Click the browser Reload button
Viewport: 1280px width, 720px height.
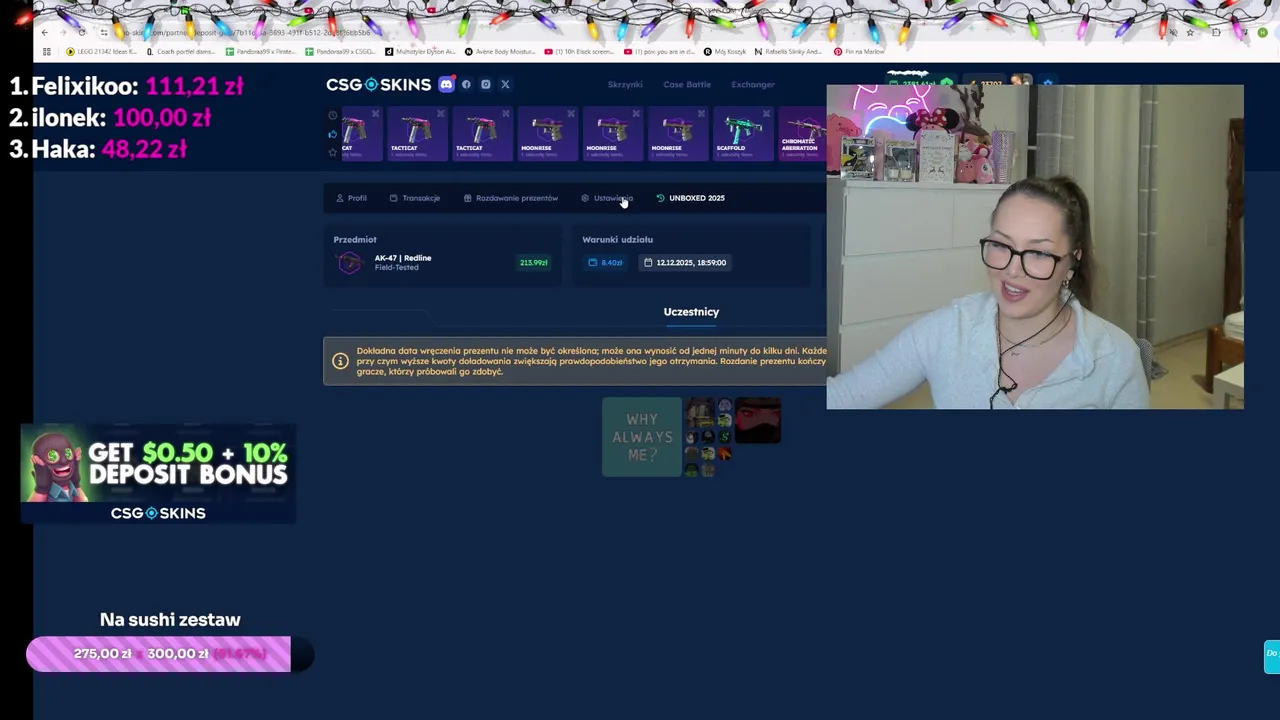pos(82,33)
